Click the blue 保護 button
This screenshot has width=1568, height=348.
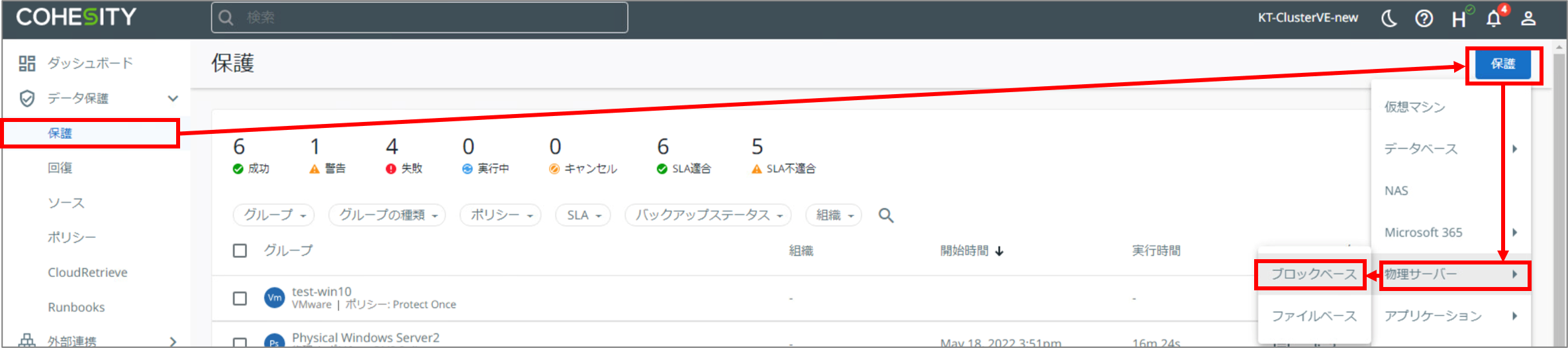point(1503,64)
